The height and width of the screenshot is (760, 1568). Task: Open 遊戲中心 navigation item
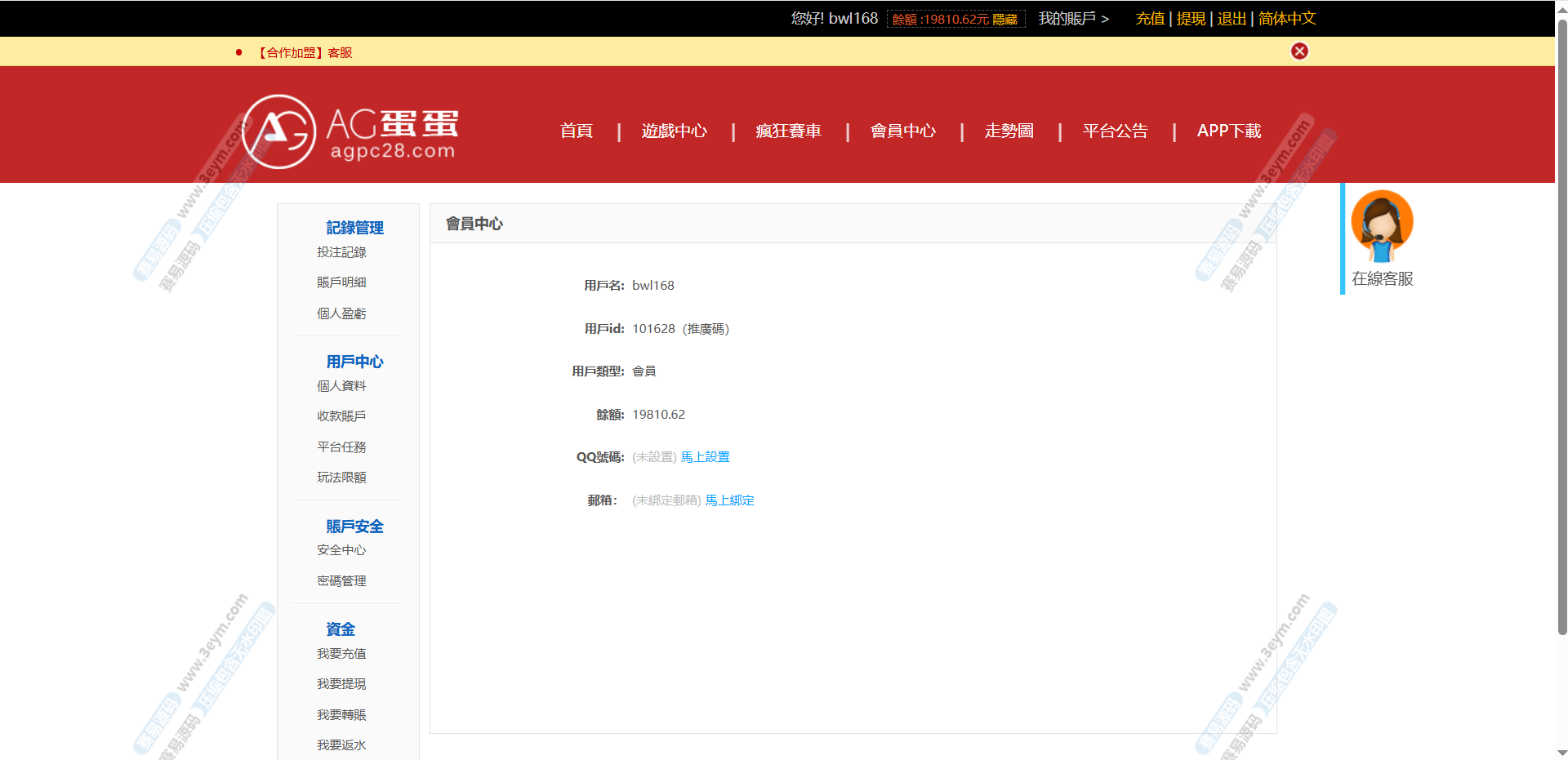[x=675, y=131]
